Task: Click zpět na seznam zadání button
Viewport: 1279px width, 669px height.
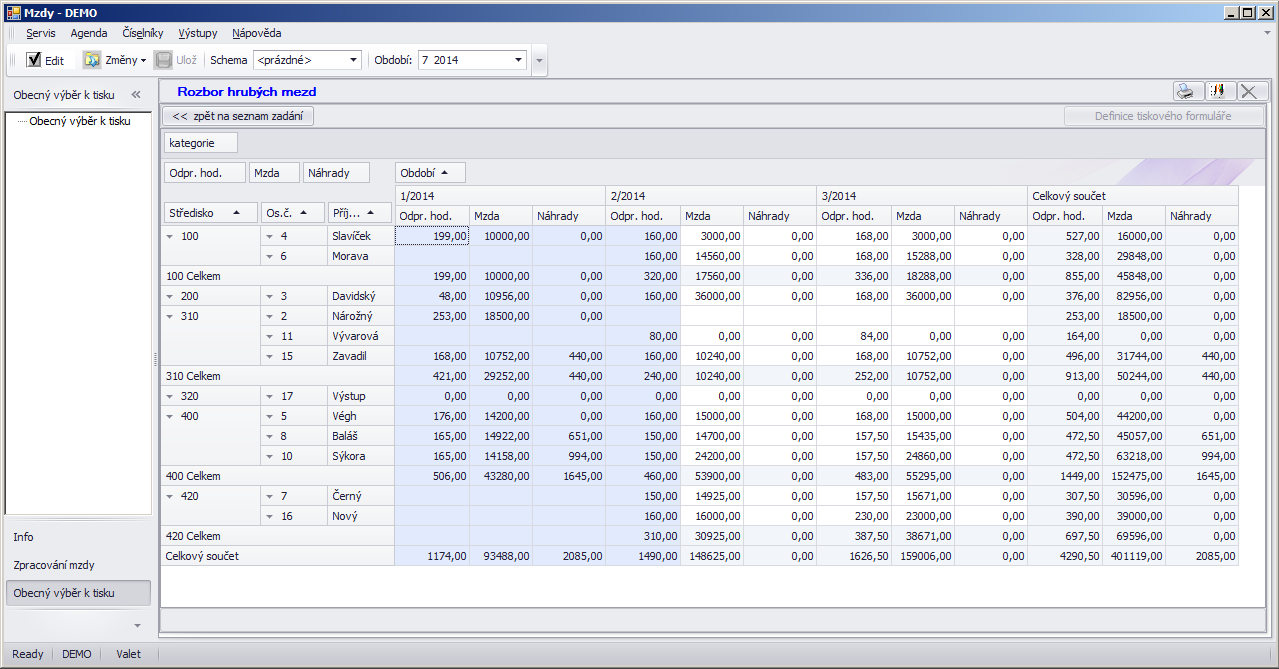Action: click(238, 116)
